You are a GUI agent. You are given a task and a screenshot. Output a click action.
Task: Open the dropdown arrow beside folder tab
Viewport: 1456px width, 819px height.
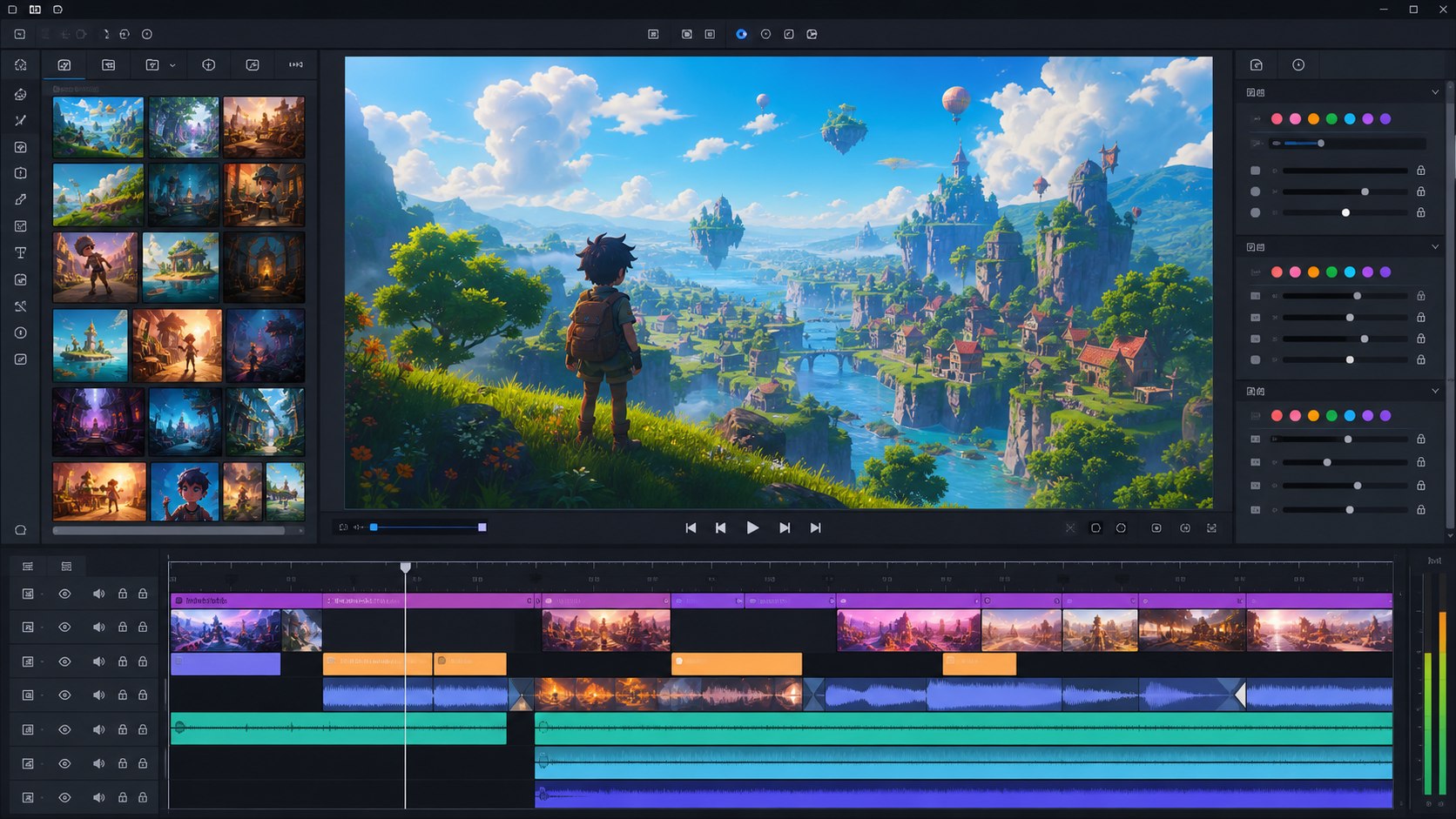point(172,65)
